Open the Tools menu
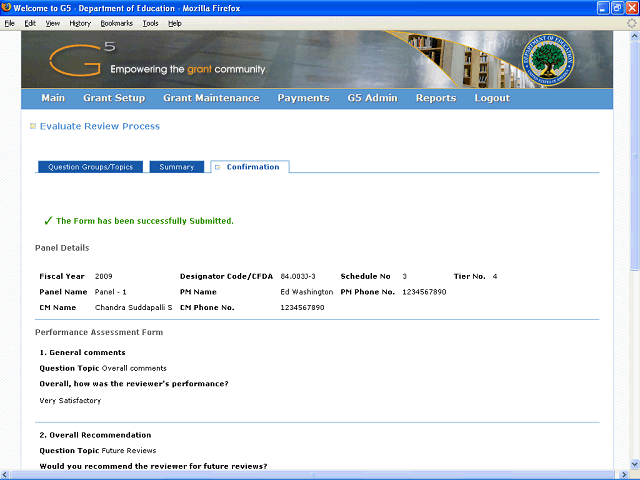 pyautogui.click(x=150, y=23)
